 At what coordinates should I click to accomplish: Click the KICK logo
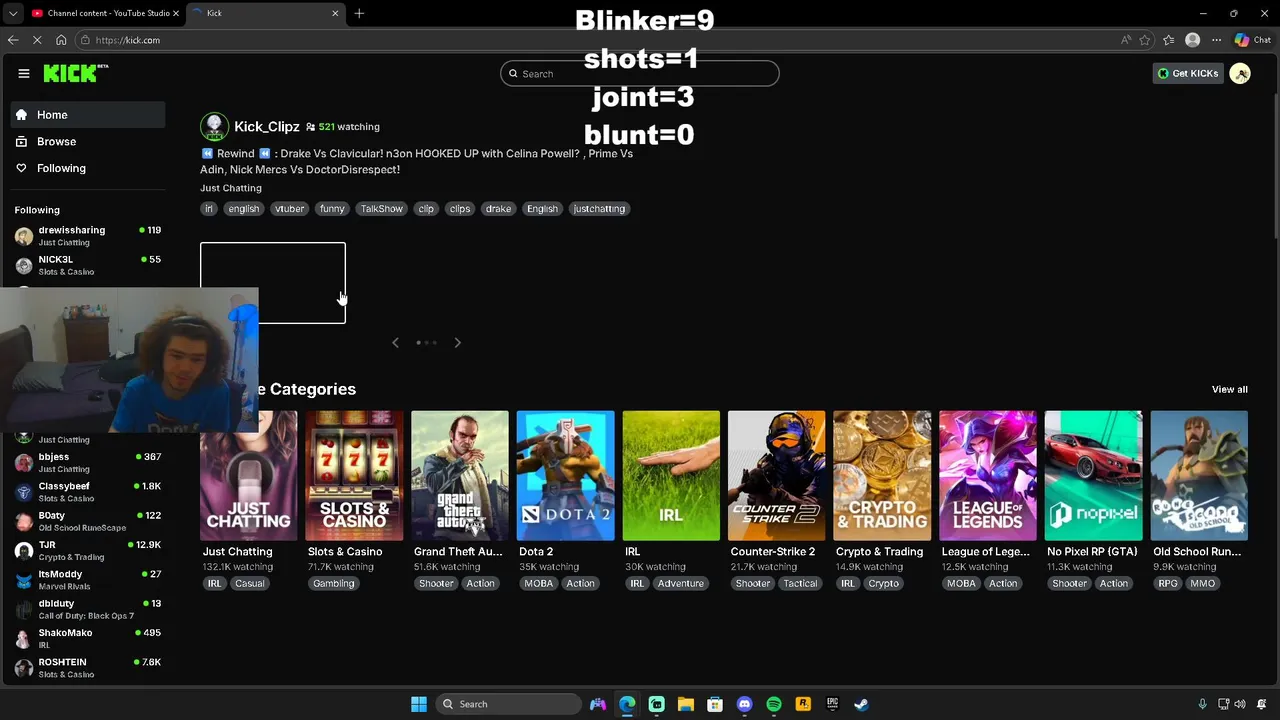[x=75, y=73]
